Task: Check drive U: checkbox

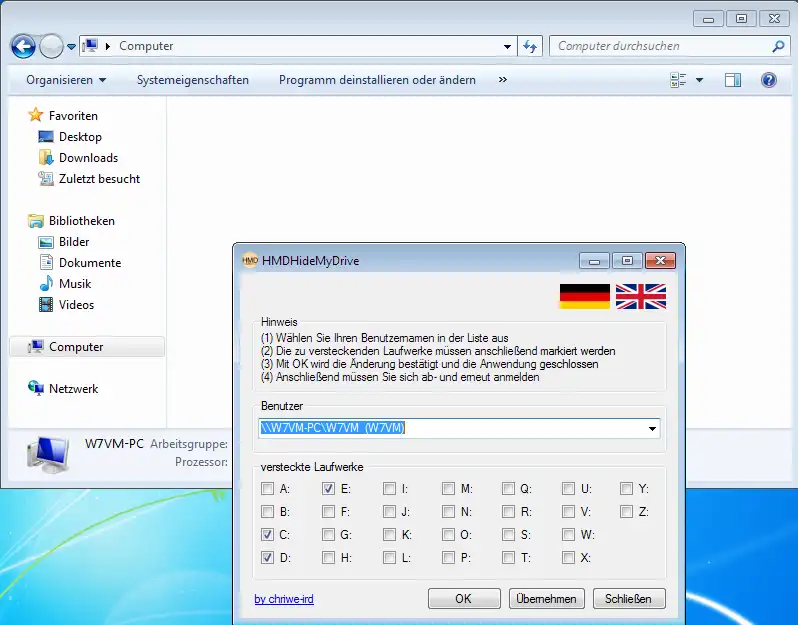Action: click(x=568, y=489)
